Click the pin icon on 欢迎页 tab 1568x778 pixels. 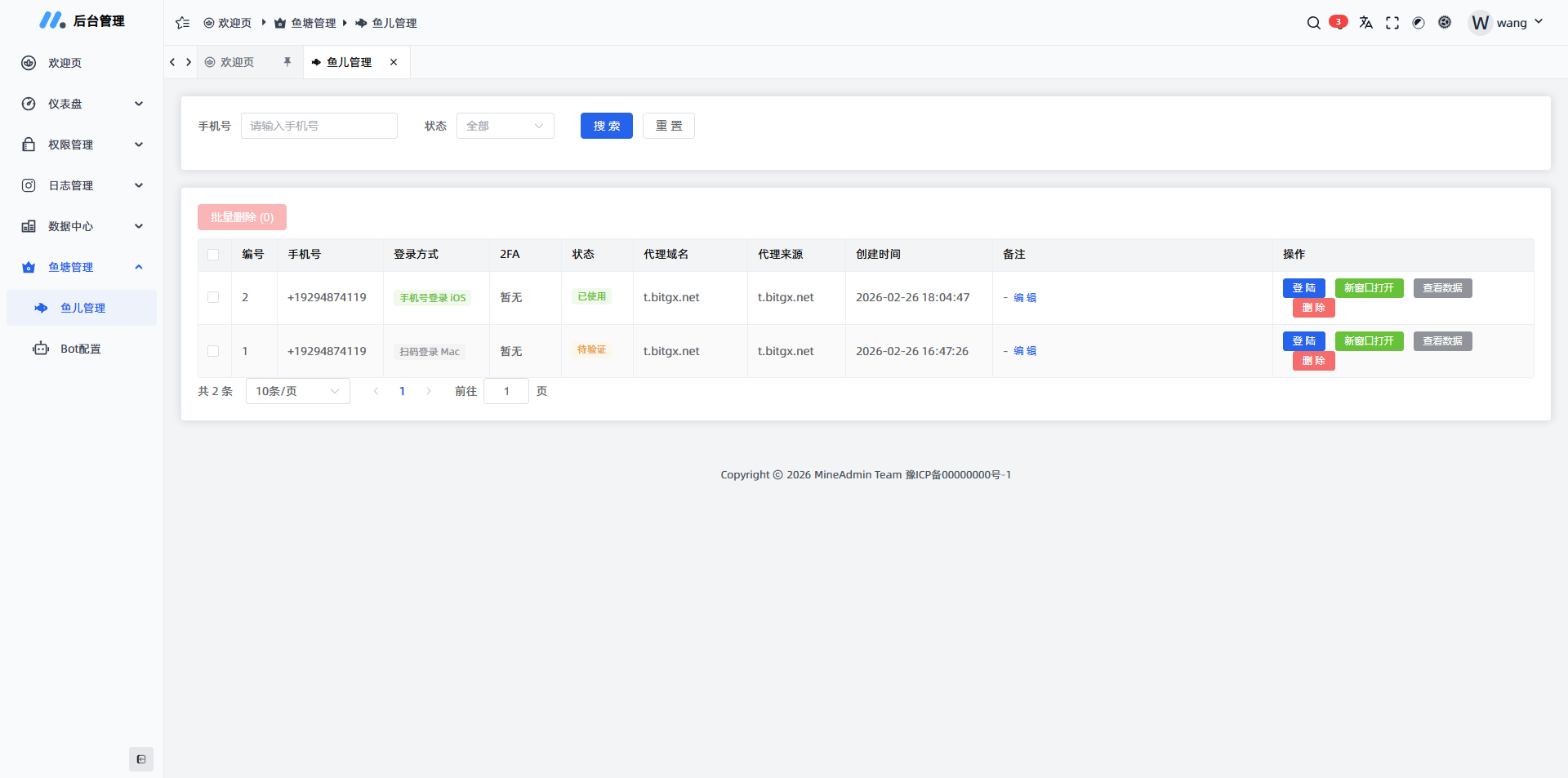pyautogui.click(x=287, y=62)
